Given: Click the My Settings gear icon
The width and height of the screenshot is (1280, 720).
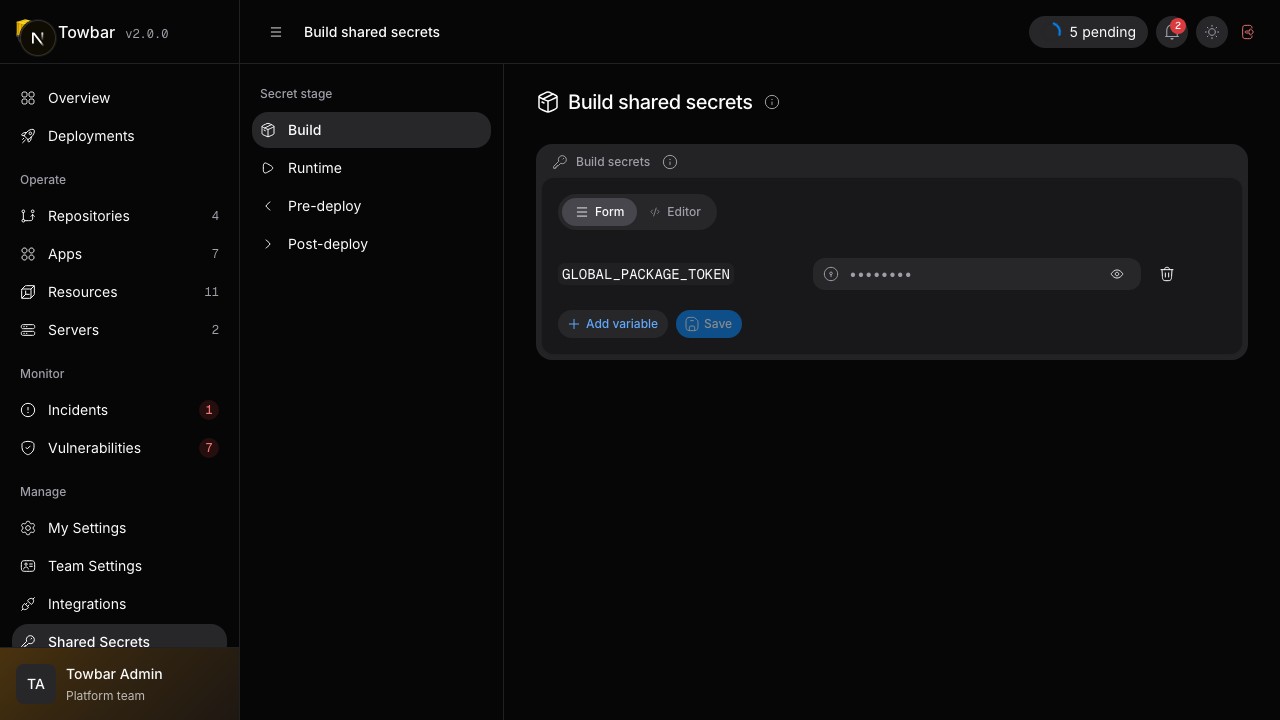Looking at the screenshot, I should [x=28, y=528].
